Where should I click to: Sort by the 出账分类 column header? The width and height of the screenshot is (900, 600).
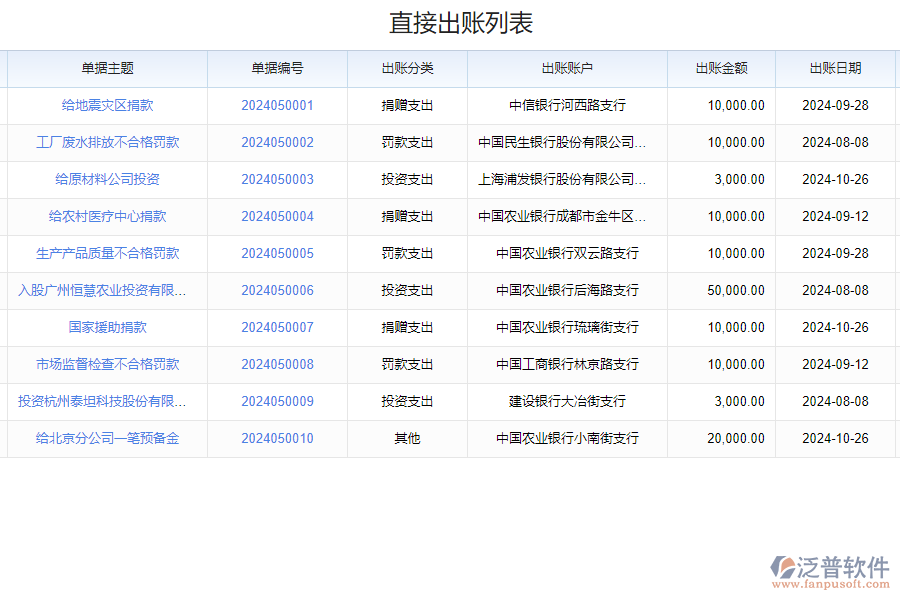click(x=407, y=68)
